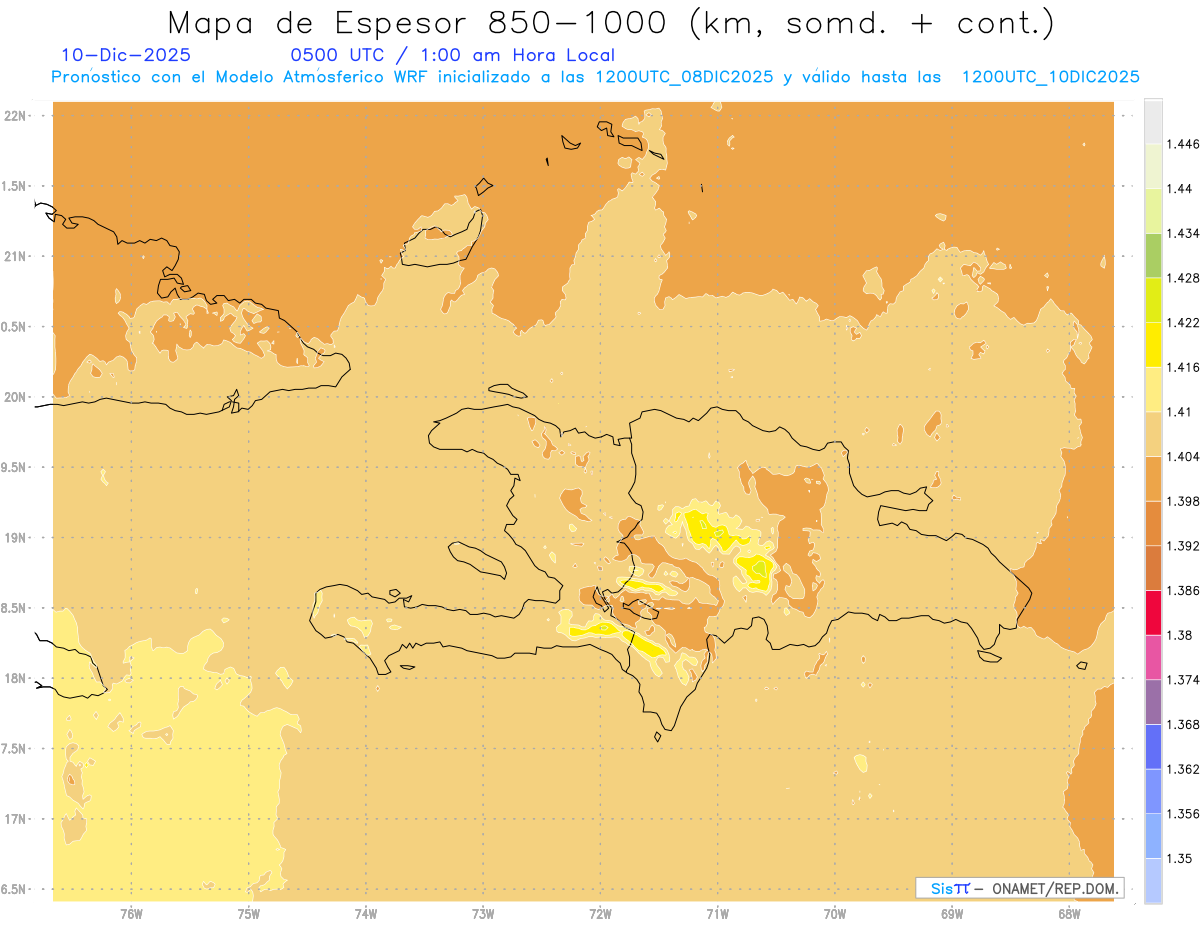Click the 68W longitude axis label

[x=1069, y=913]
